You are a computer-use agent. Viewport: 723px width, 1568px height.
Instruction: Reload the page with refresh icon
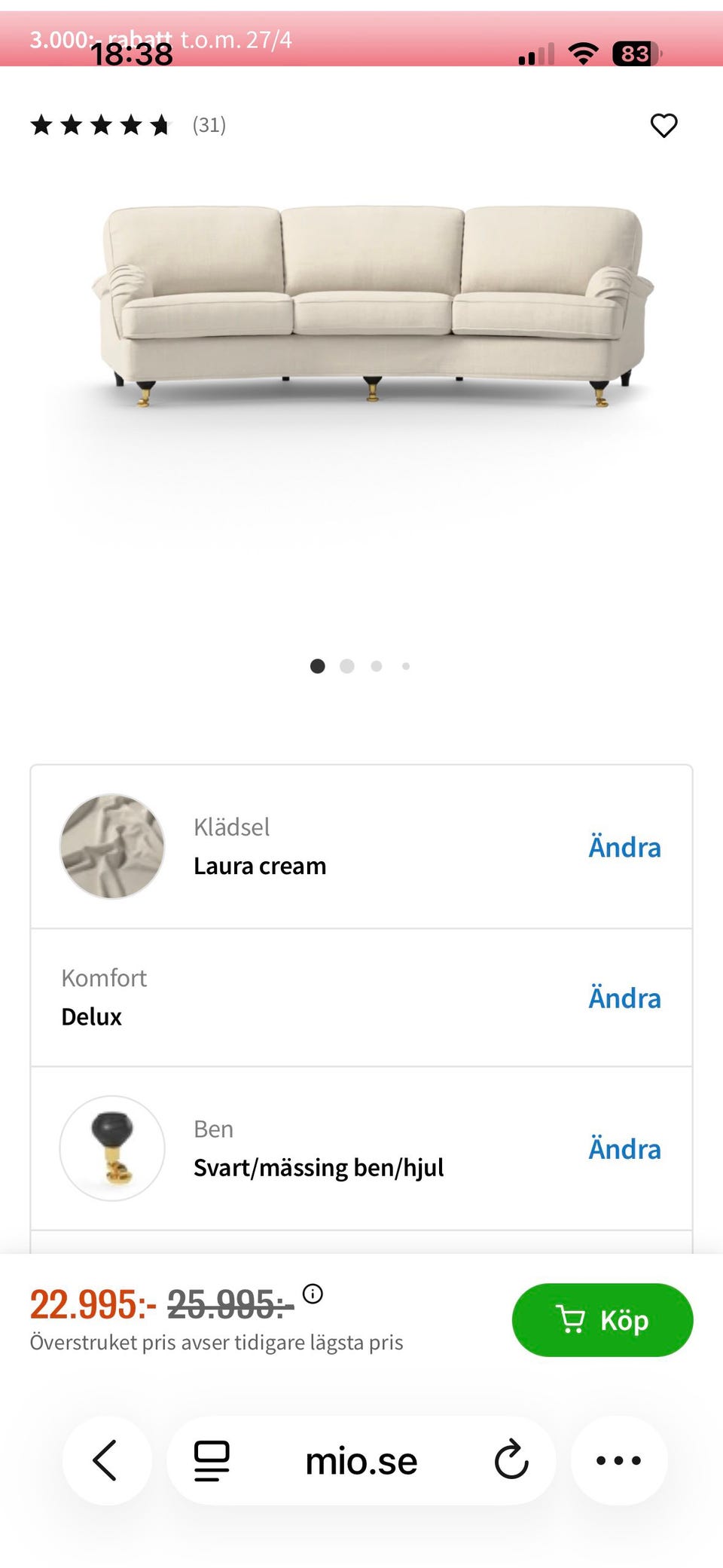coord(511,1461)
